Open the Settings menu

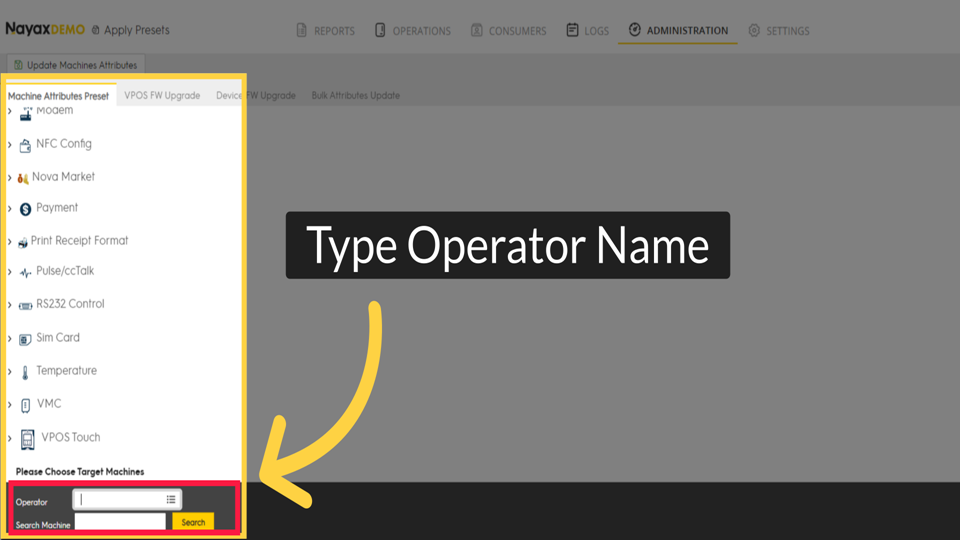[778, 31]
